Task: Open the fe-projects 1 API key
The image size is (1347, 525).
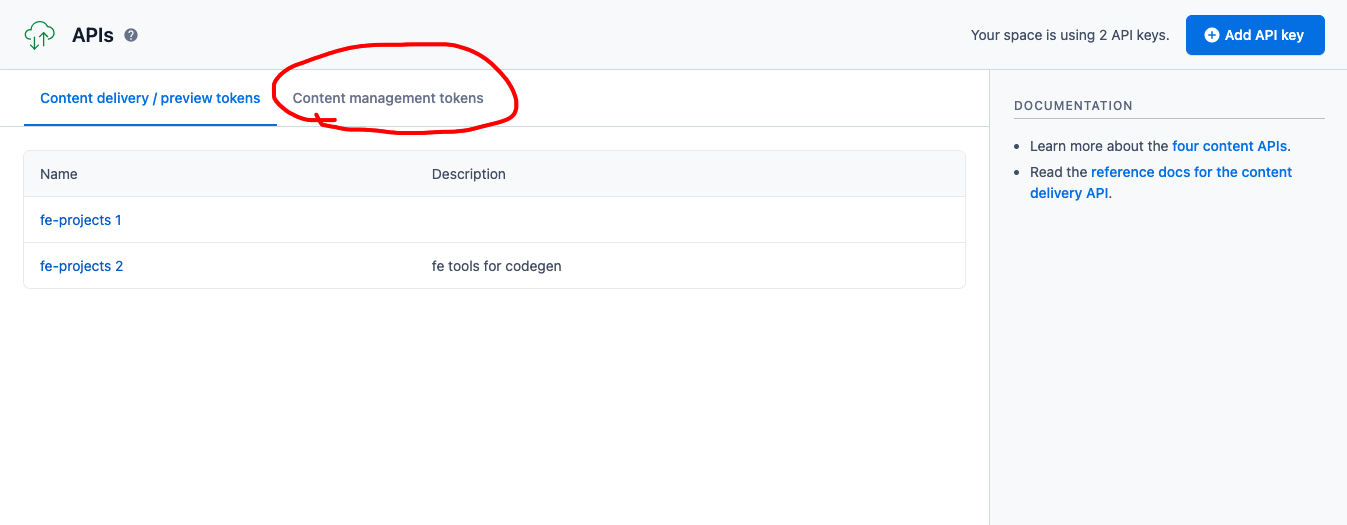Action: point(81,220)
